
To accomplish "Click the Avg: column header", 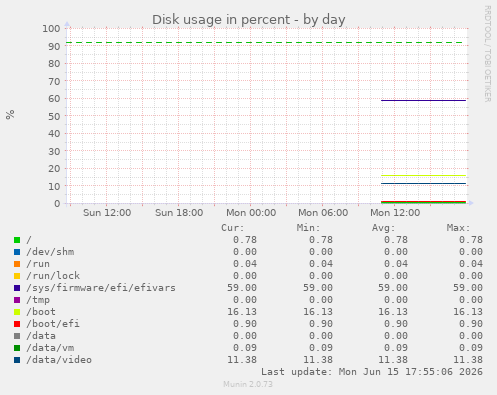I will click(x=383, y=228).
